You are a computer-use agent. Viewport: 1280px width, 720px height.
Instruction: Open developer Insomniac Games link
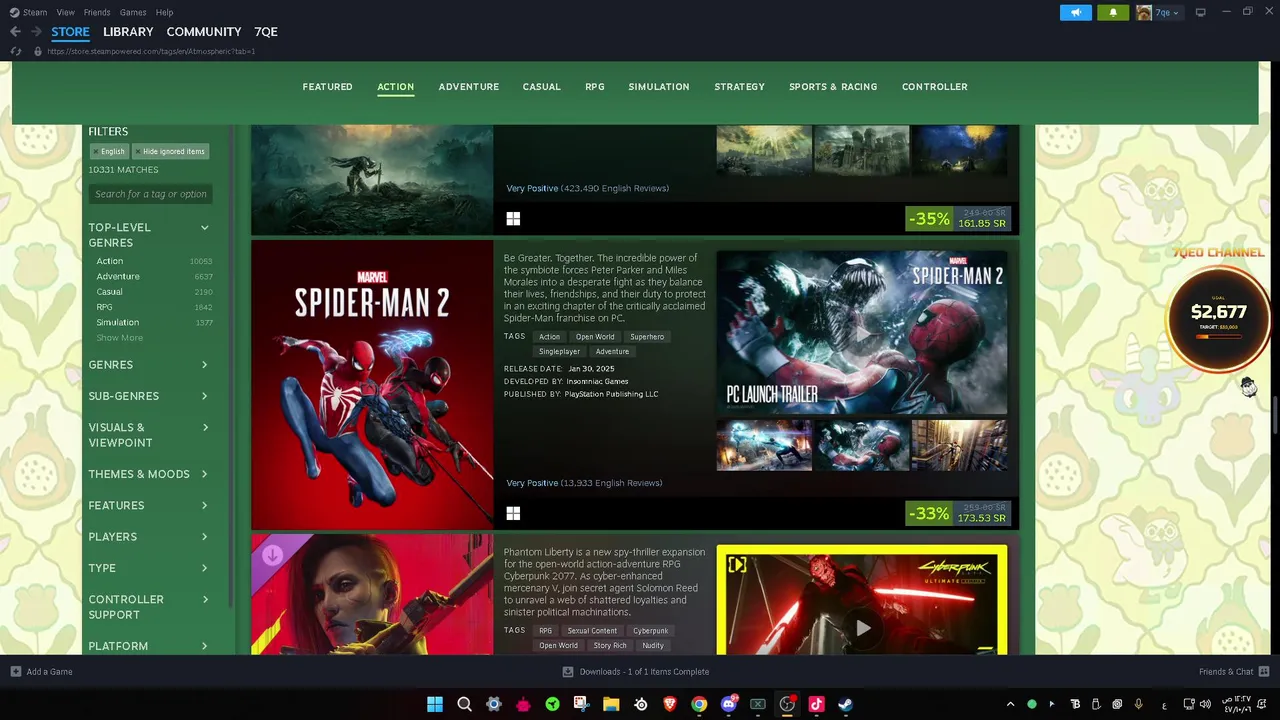point(598,381)
